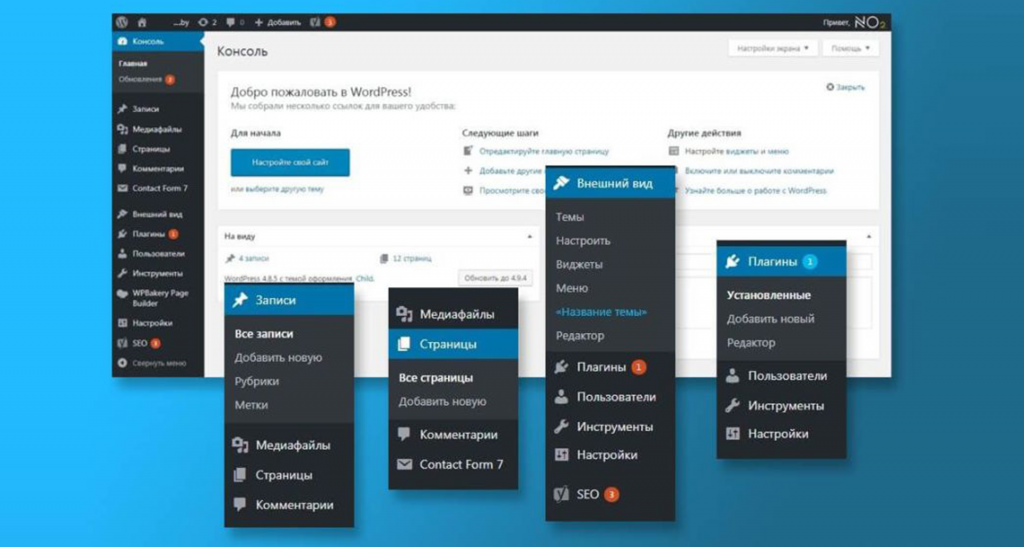Toggle the arrow of the widget right of На виду
1024x547 pixels.
(869, 236)
